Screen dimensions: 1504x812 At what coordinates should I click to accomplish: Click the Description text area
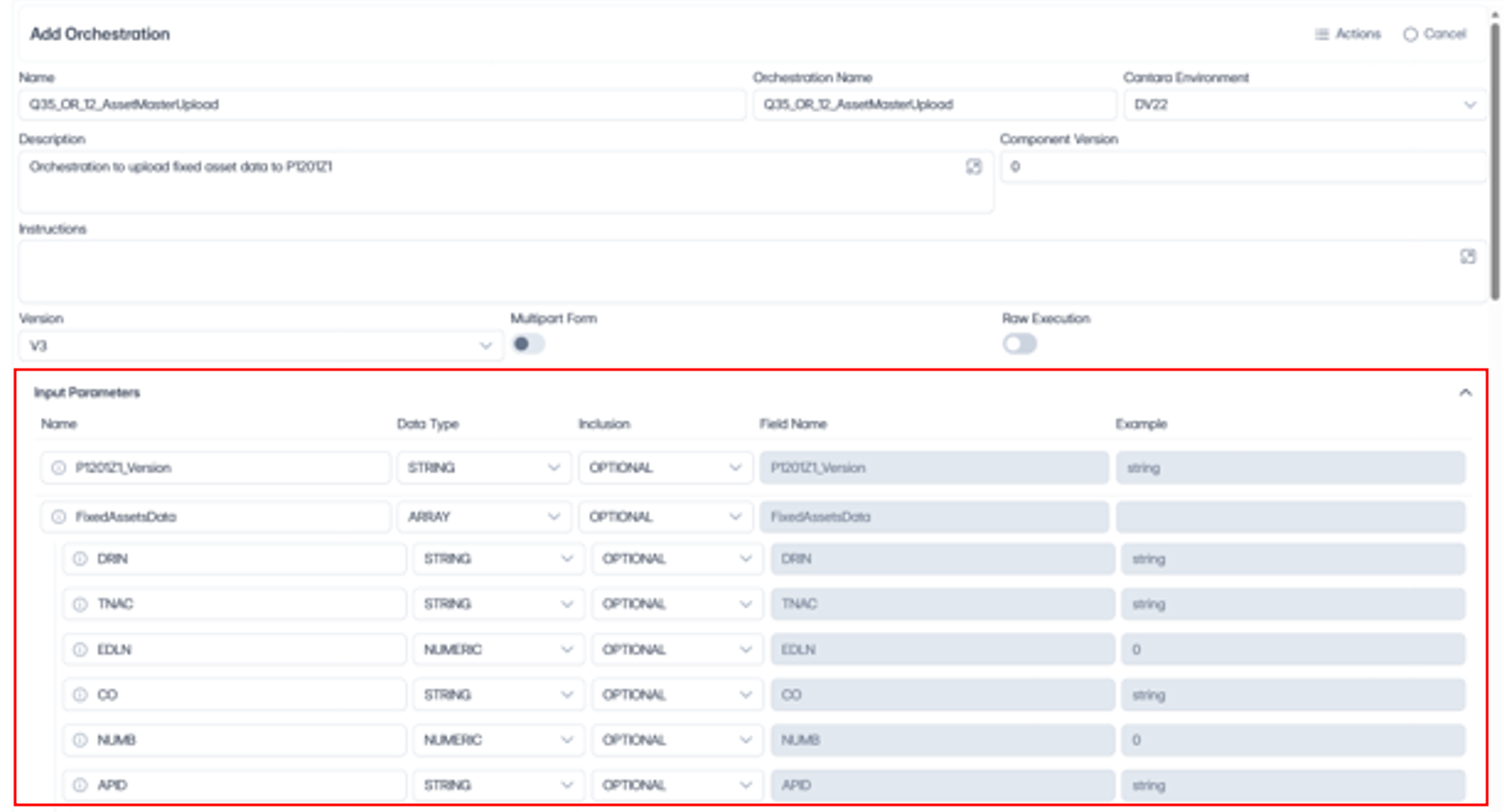click(x=505, y=182)
